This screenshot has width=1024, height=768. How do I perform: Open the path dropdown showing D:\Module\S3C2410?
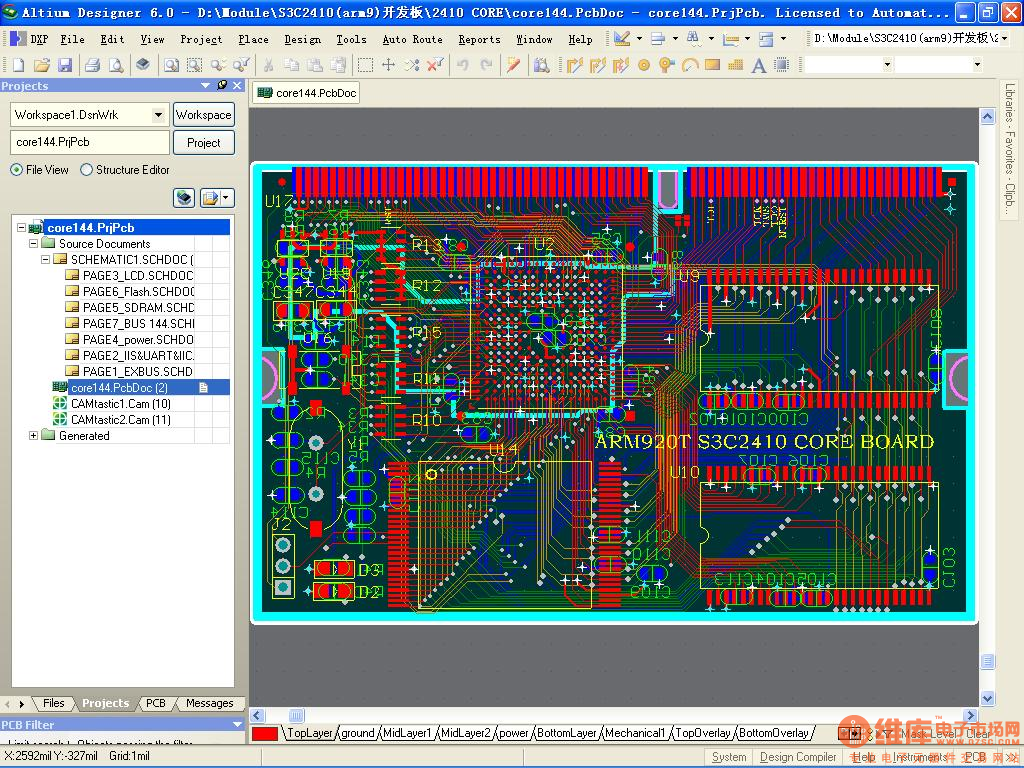click(1004, 39)
